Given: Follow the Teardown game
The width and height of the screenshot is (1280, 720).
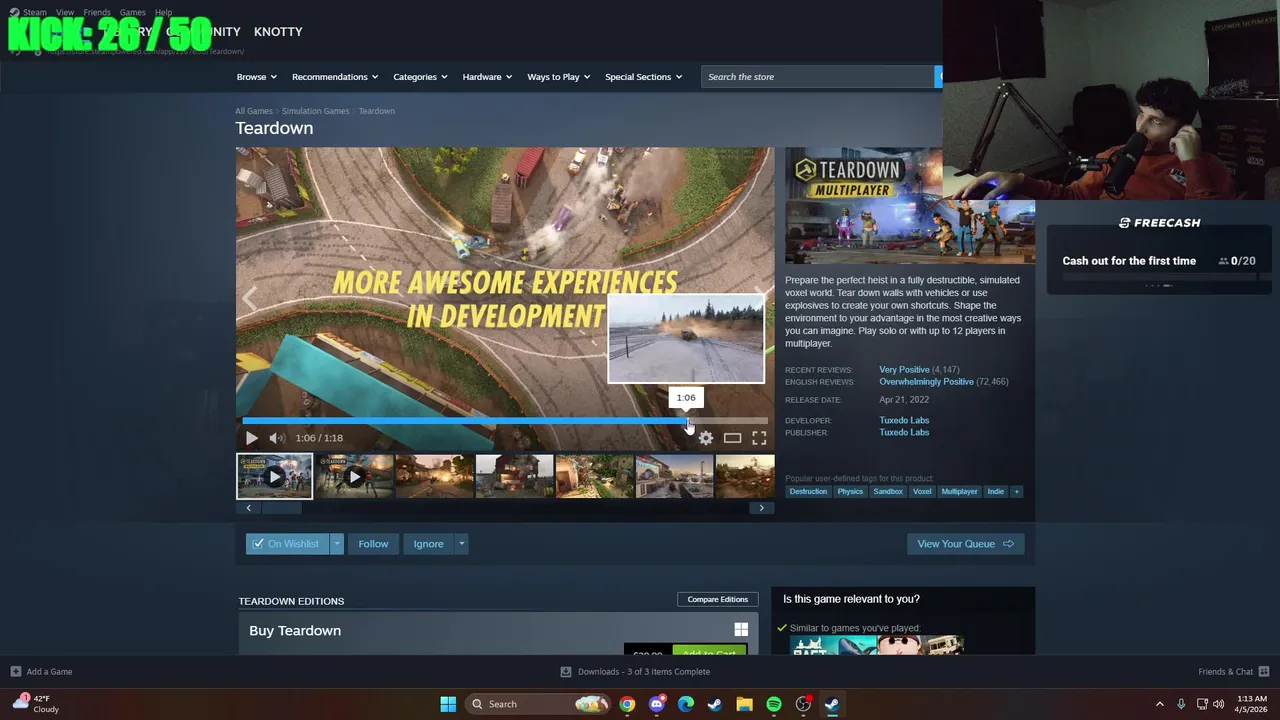Looking at the screenshot, I should (x=373, y=544).
